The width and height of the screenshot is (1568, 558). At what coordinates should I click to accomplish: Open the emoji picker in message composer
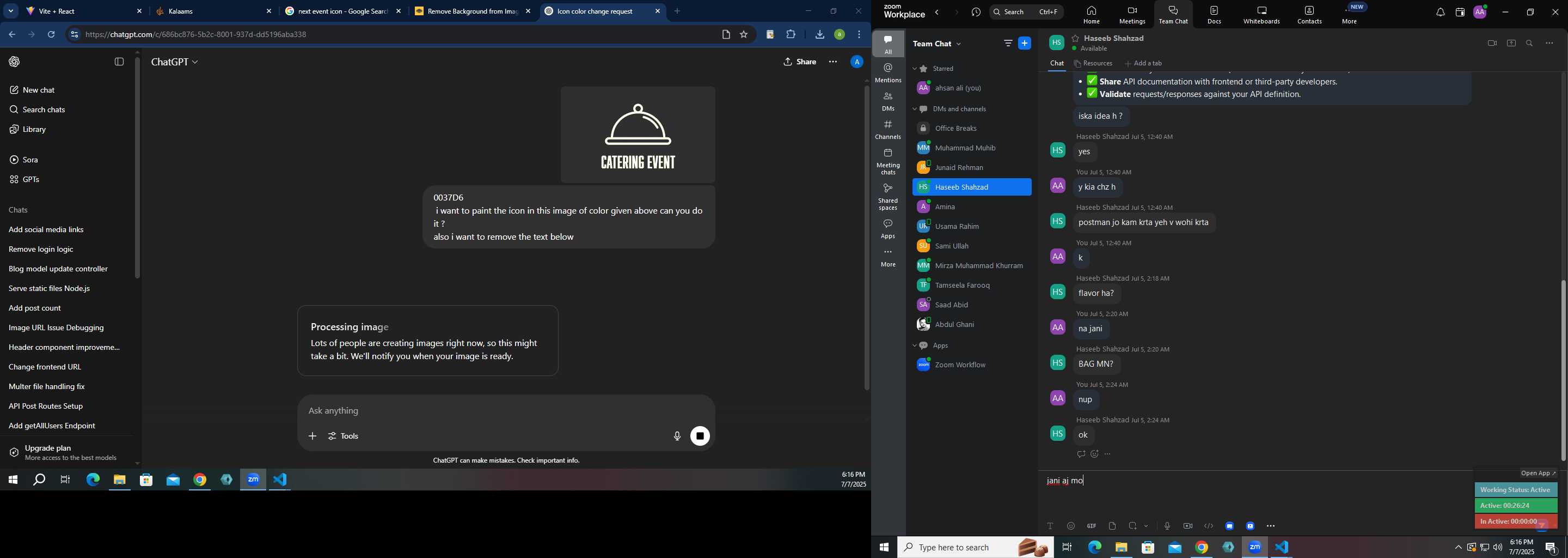tap(1071, 526)
